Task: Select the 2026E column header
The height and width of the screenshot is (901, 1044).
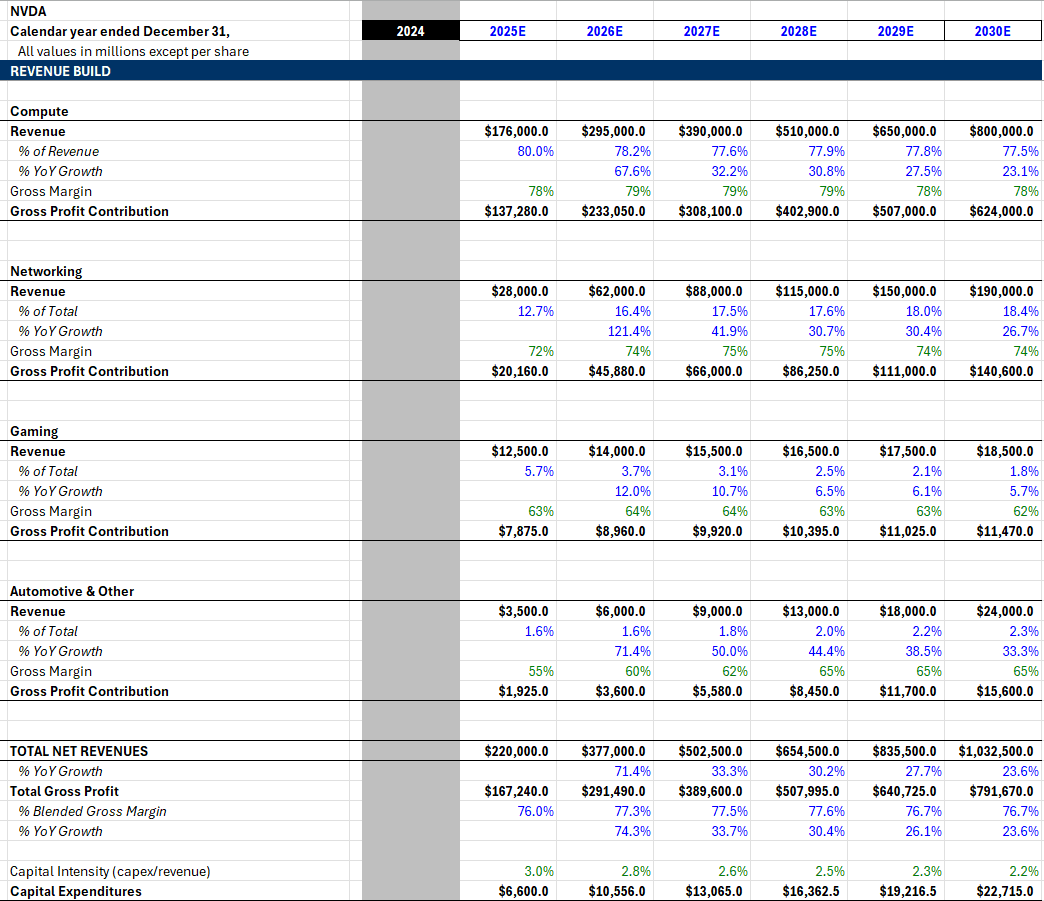Action: point(604,31)
